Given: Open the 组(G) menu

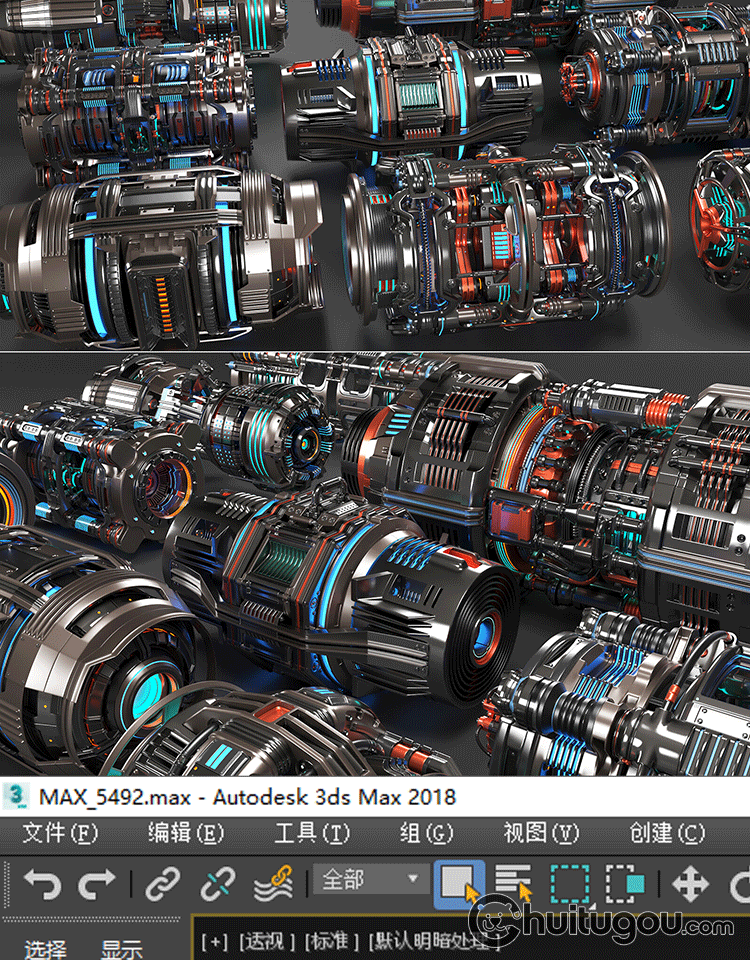Looking at the screenshot, I should pos(427,833).
